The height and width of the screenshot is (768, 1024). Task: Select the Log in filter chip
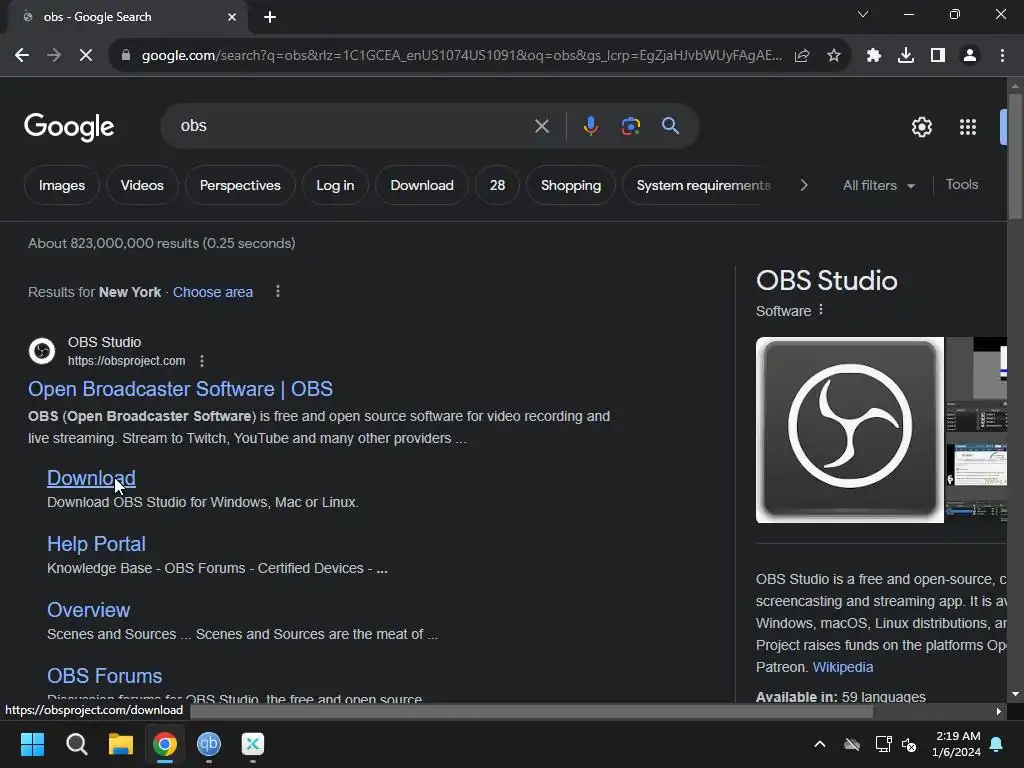click(335, 185)
